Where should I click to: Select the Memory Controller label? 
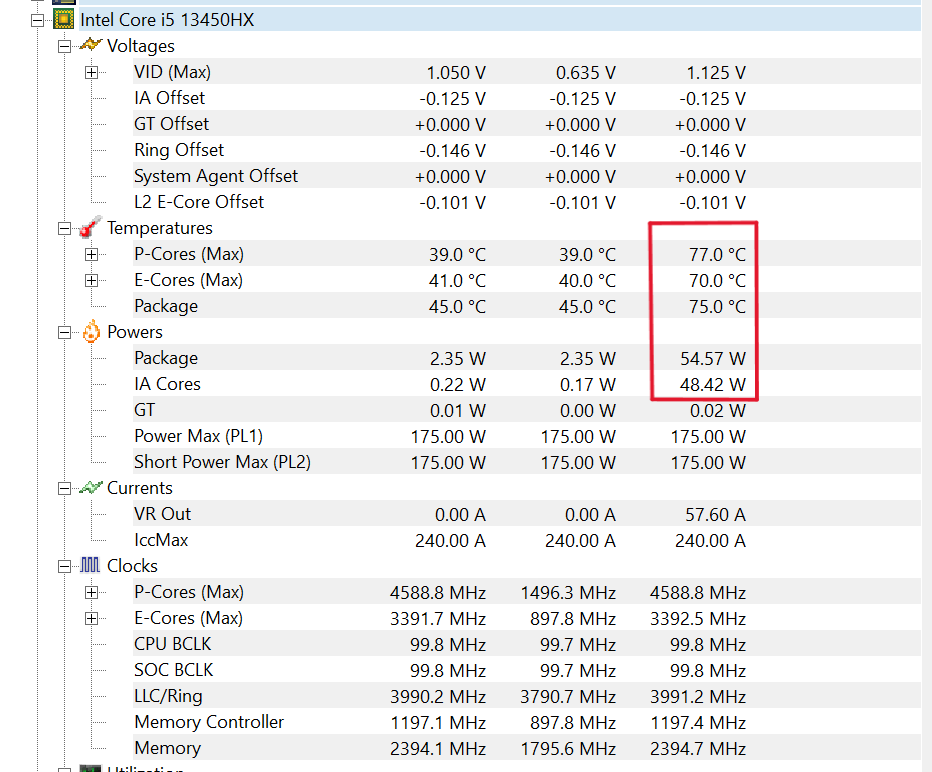pyautogui.click(x=209, y=723)
